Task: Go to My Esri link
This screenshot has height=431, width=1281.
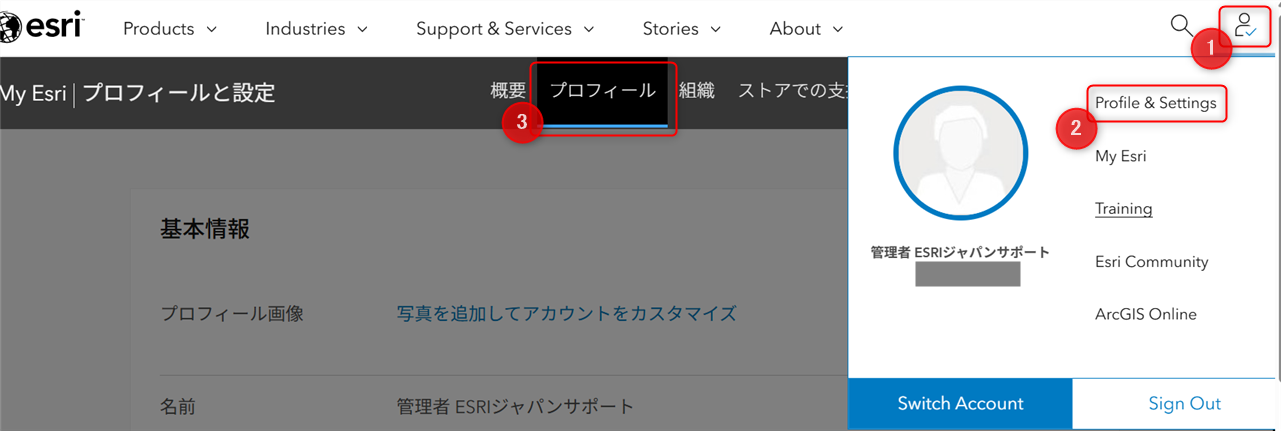Action: [1120, 156]
